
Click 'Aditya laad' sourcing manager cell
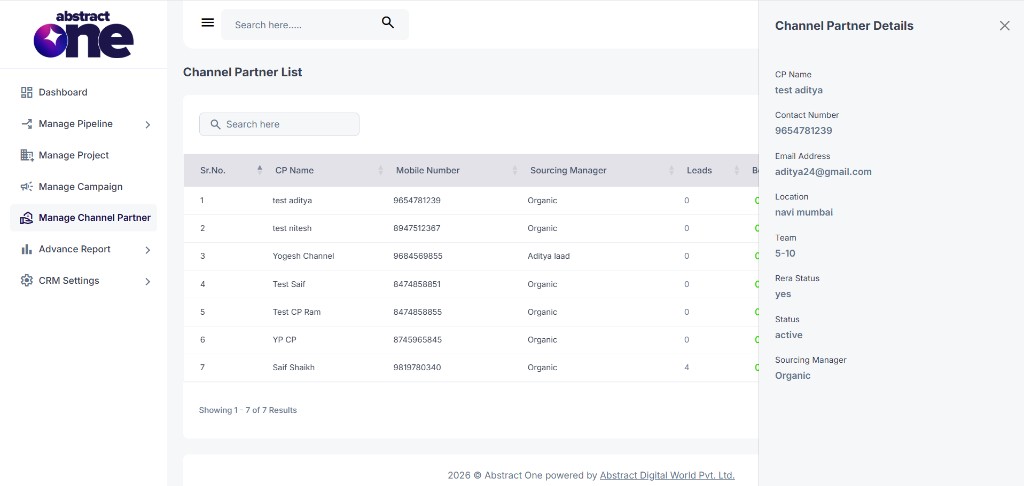tap(549, 256)
